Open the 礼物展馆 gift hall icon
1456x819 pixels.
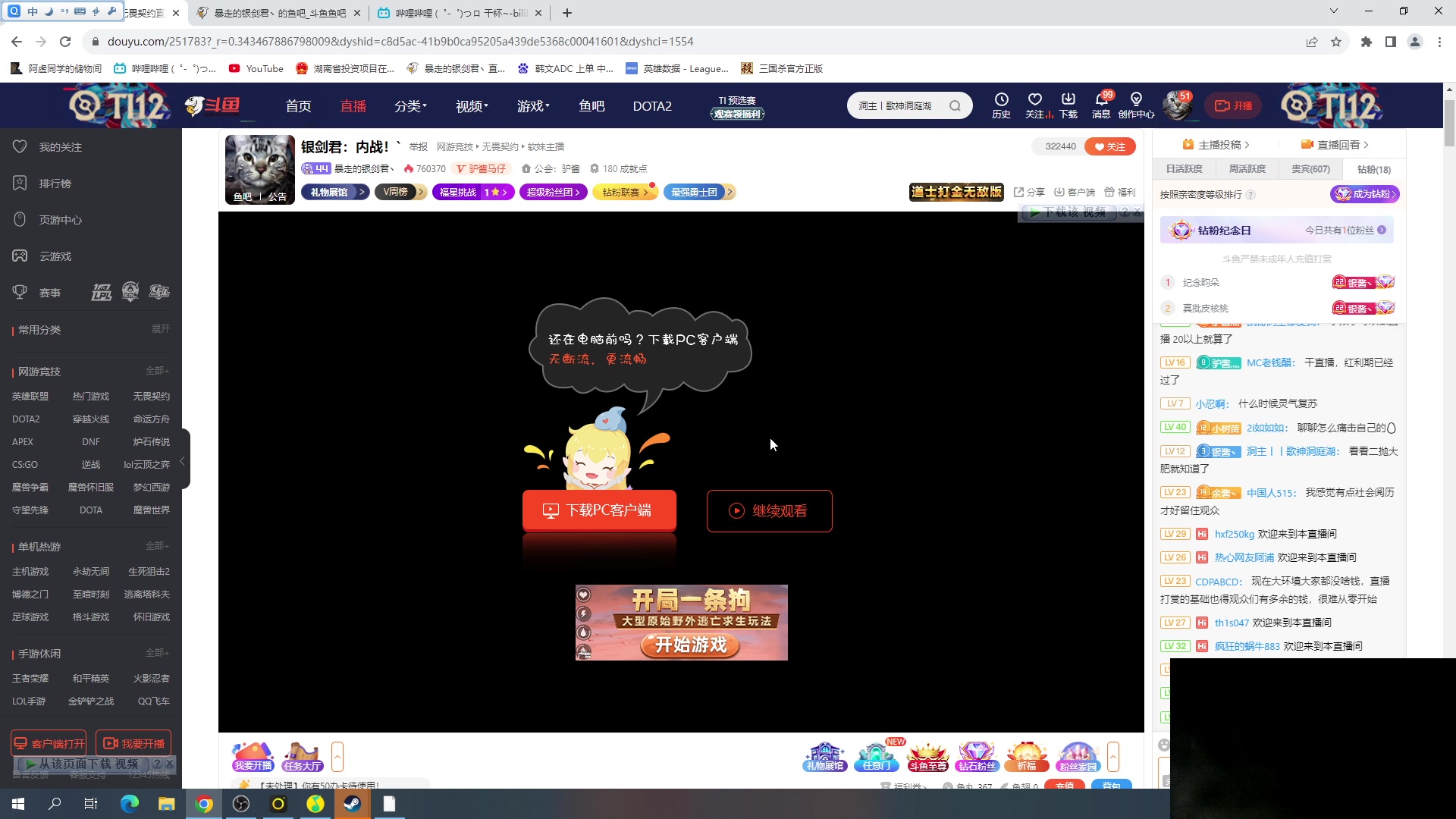824,756
